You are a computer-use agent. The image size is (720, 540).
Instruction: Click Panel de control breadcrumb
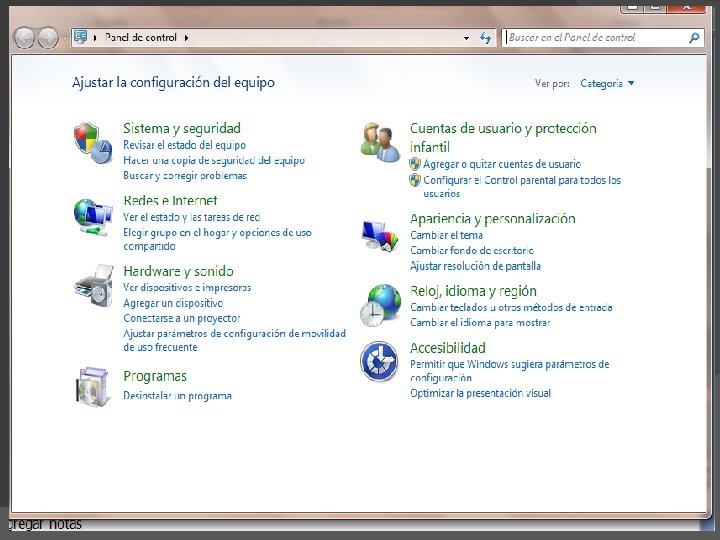coord(141,38)
